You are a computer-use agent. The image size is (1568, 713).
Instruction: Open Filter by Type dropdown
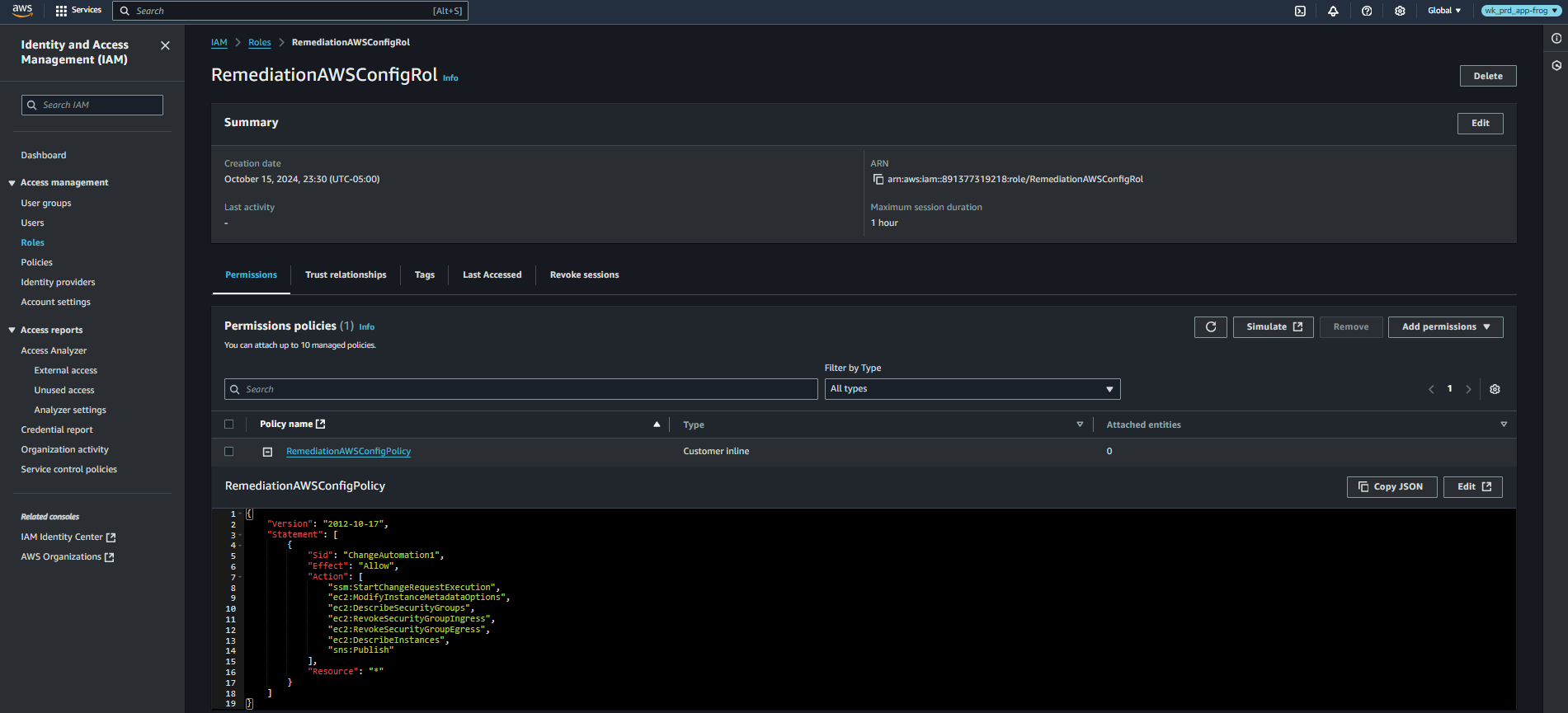(972, 389)
